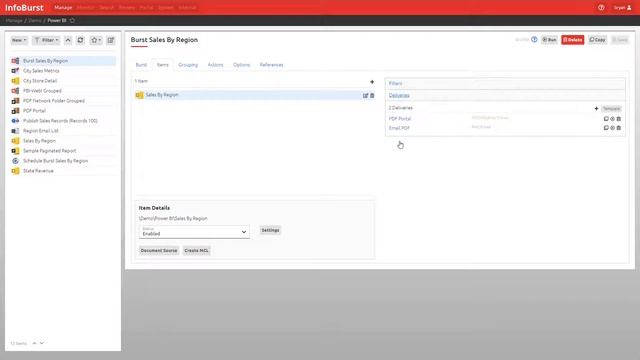This screenshot has height=360, width=640.
Task: Open the favorites star dropdown
Action: click(x=96, y=40)
